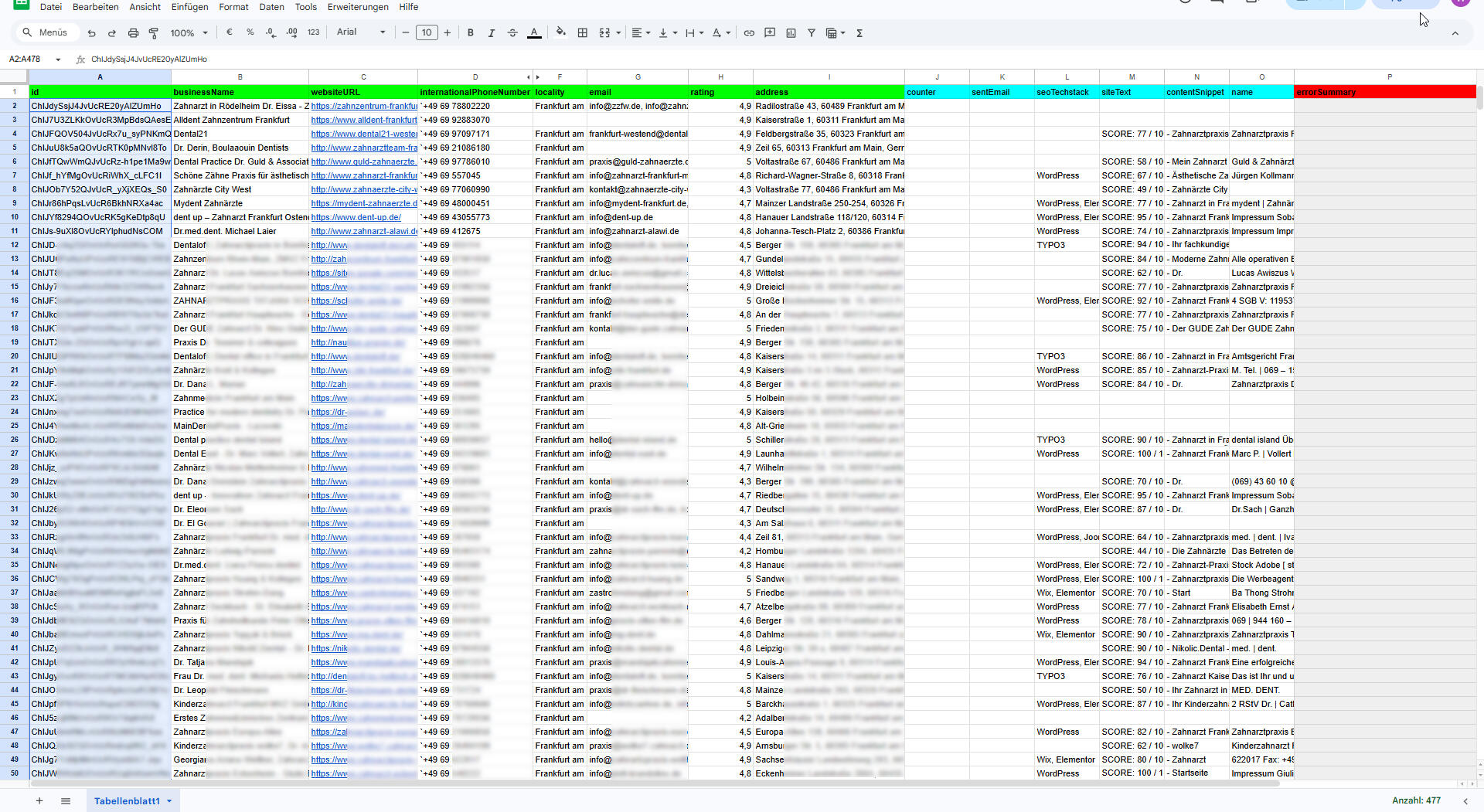Image resolution: width=1484 pixels, height=812 pixels.
Task: Insert a chart using the toolbar icon
Action: pos(791,33)
